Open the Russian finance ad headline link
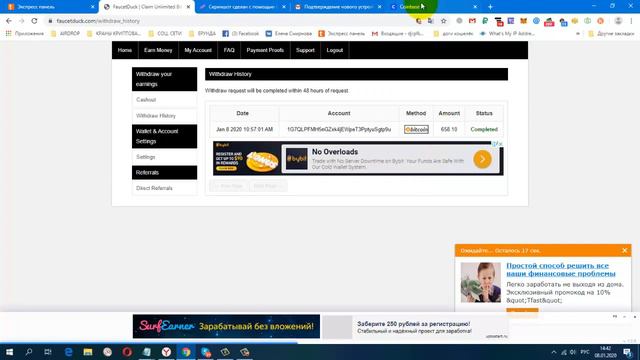 click(x=561, y=269)
